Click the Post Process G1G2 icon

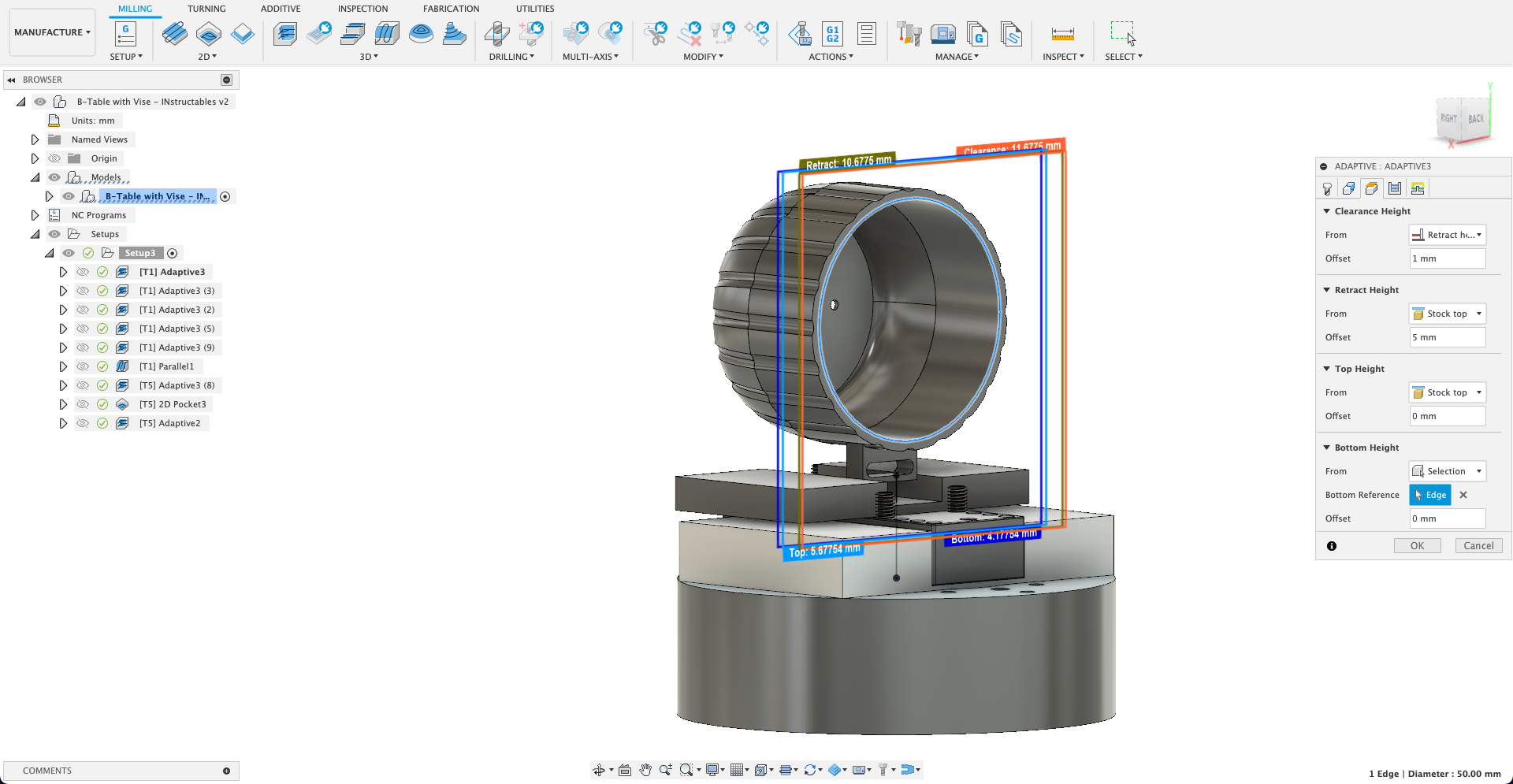[833, 34]
